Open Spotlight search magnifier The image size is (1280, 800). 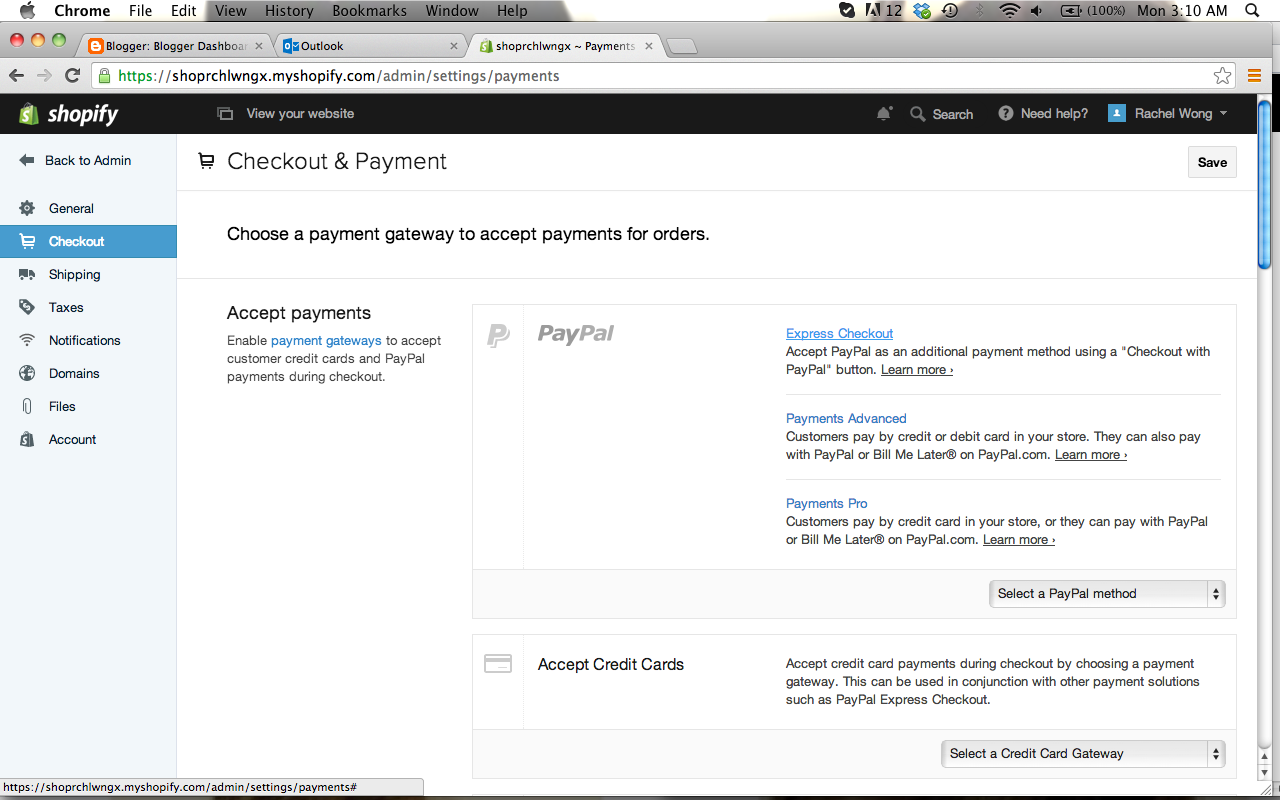[x=1252, y=11]
